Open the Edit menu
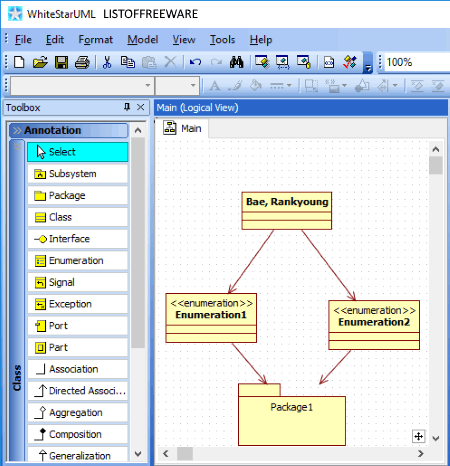This screenshot has height=466, width=450. pos(55,40)
